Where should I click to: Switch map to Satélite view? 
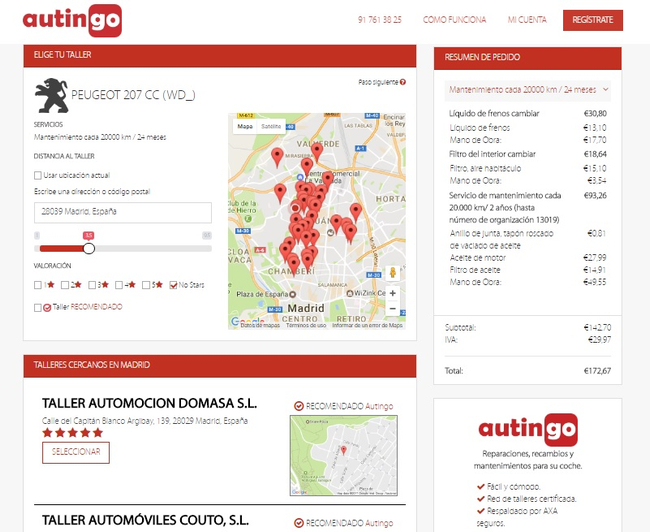[x=271, y=126]
